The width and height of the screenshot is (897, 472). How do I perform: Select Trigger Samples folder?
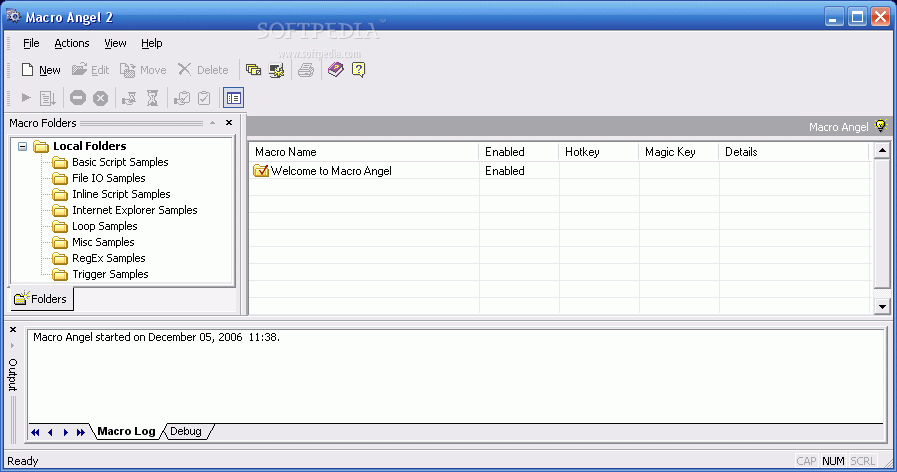click(x=110, y=274)
